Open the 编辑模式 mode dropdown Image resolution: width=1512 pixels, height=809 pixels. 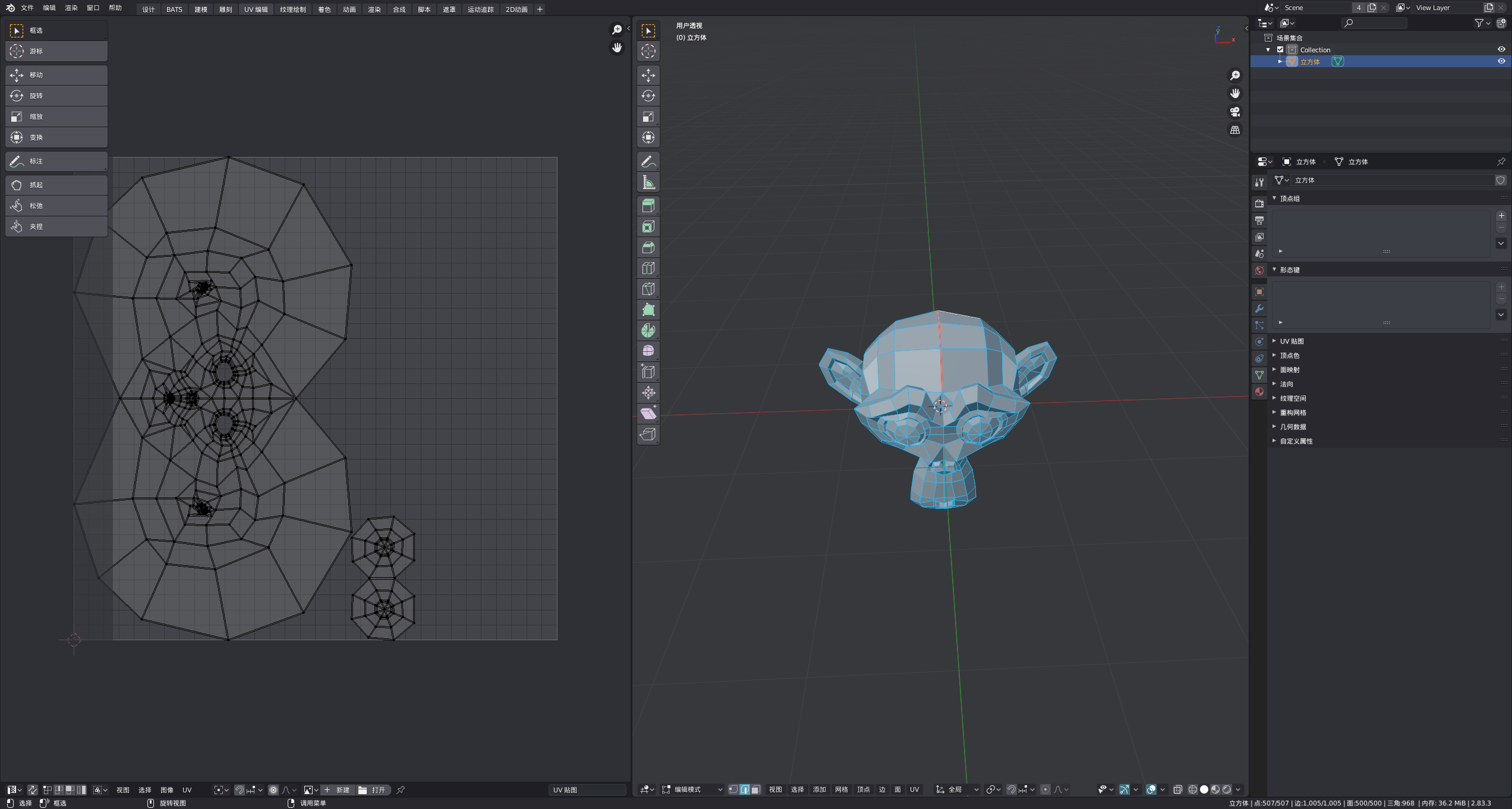(x=692, y=789)
